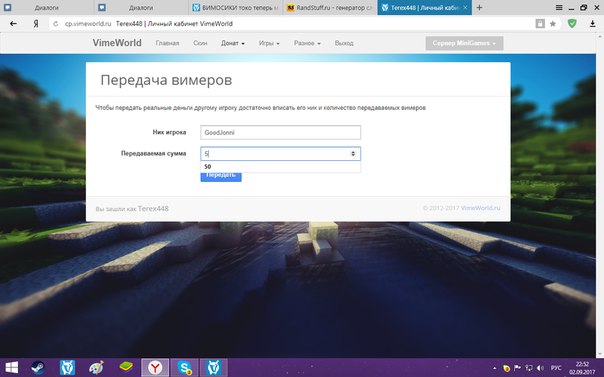Reload the page via address bar icon

coord(56,24)
